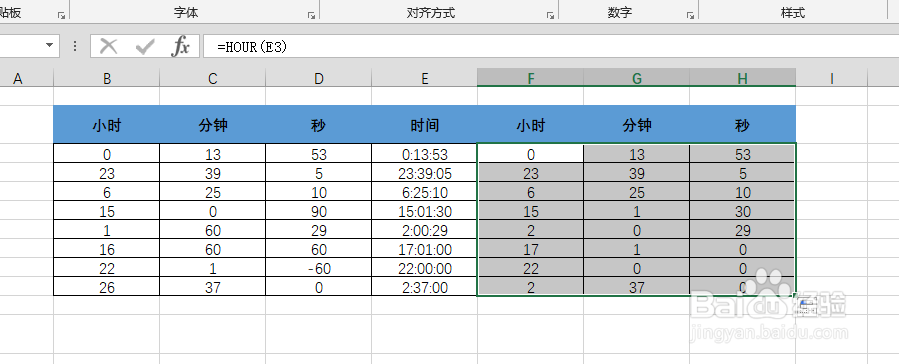Click time cell 22:00:00

(425, 268)
